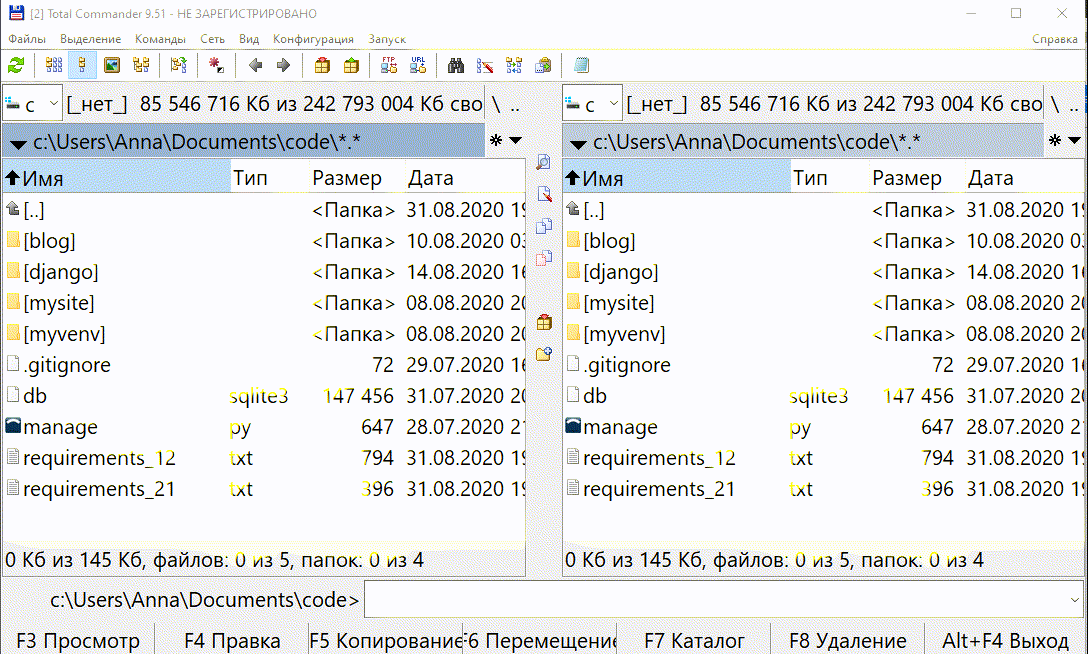This screenshot has width=1088, height=654.
Task: Open the Multi-rename tool icon
Action: coord(485,66)
